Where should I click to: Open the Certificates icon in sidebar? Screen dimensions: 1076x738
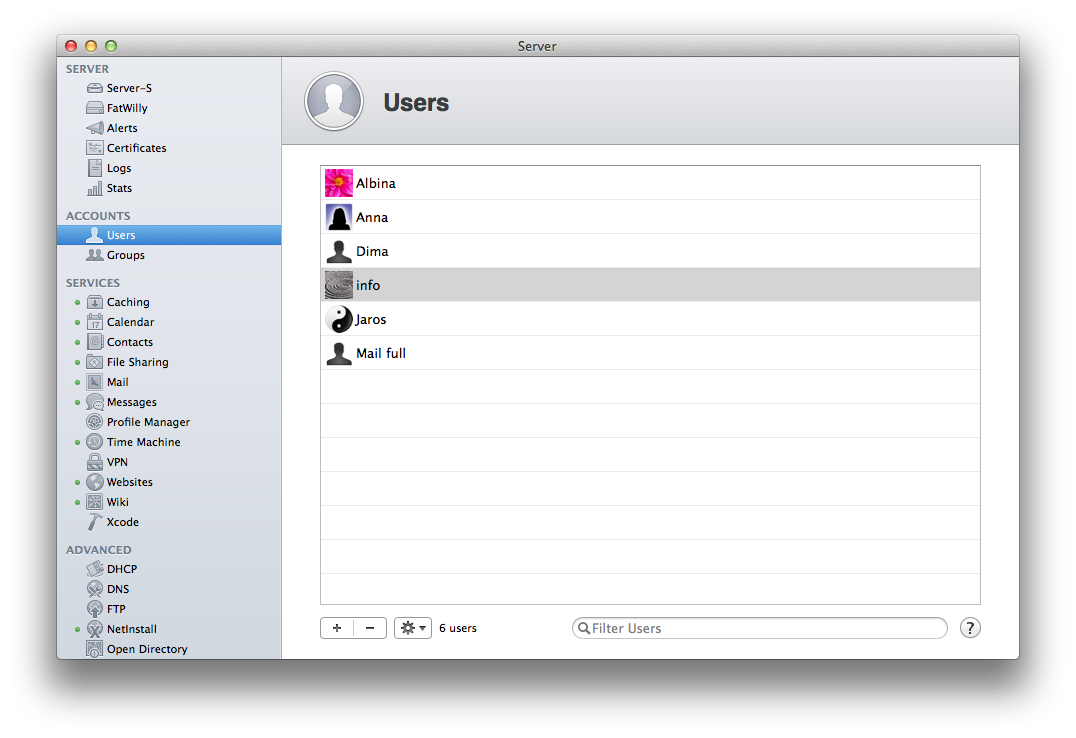click(x=95, y=148)
